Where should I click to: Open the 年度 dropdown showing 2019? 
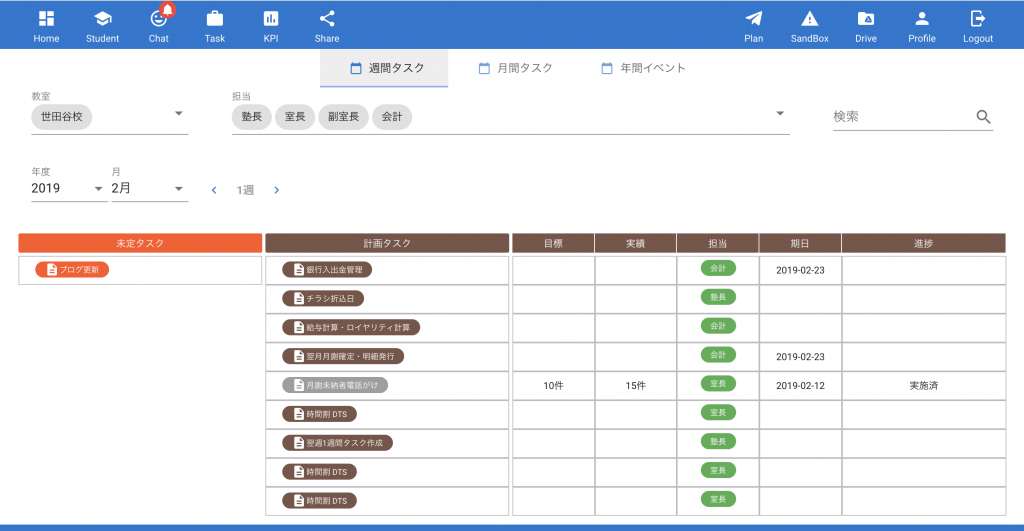(x=98, y=189)
